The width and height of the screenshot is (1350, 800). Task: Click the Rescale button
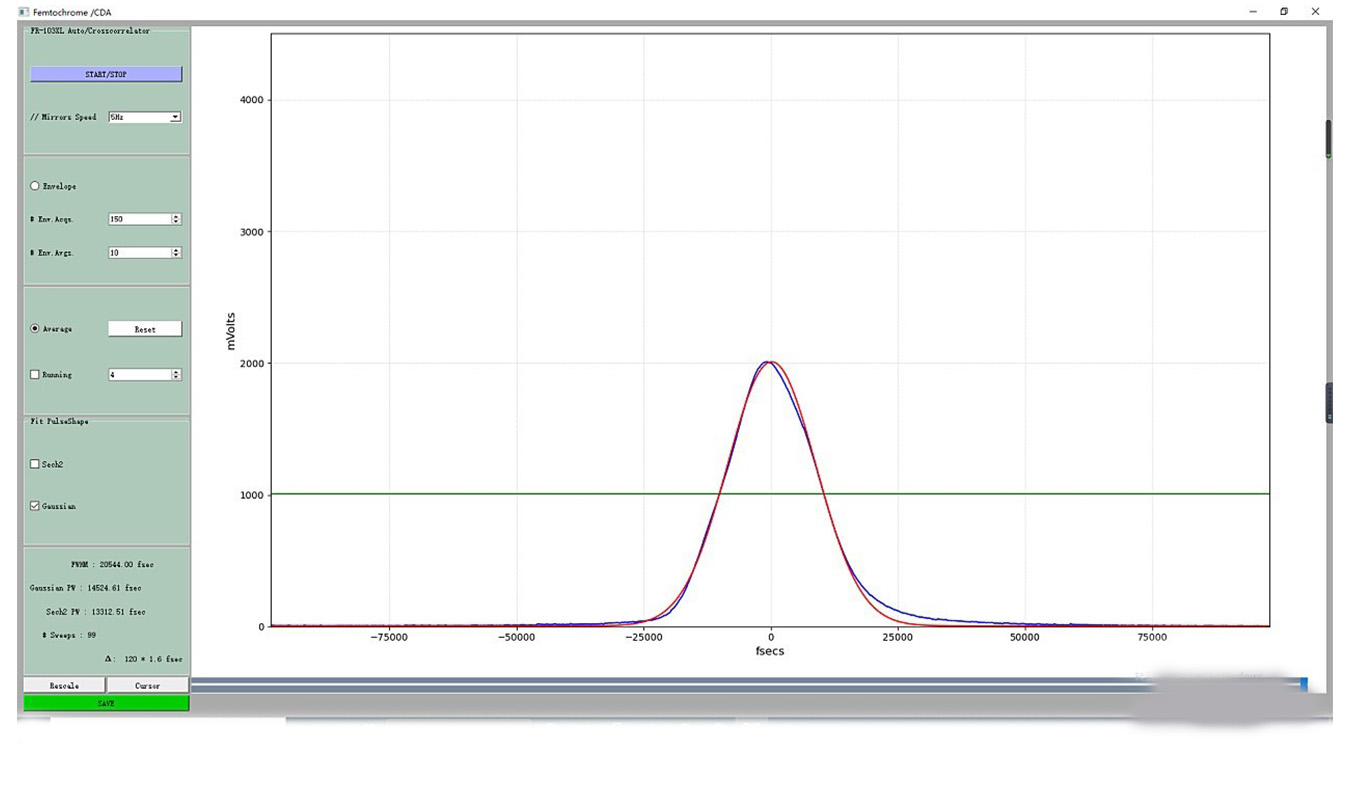pyautogui.click(x=64, y=685)
